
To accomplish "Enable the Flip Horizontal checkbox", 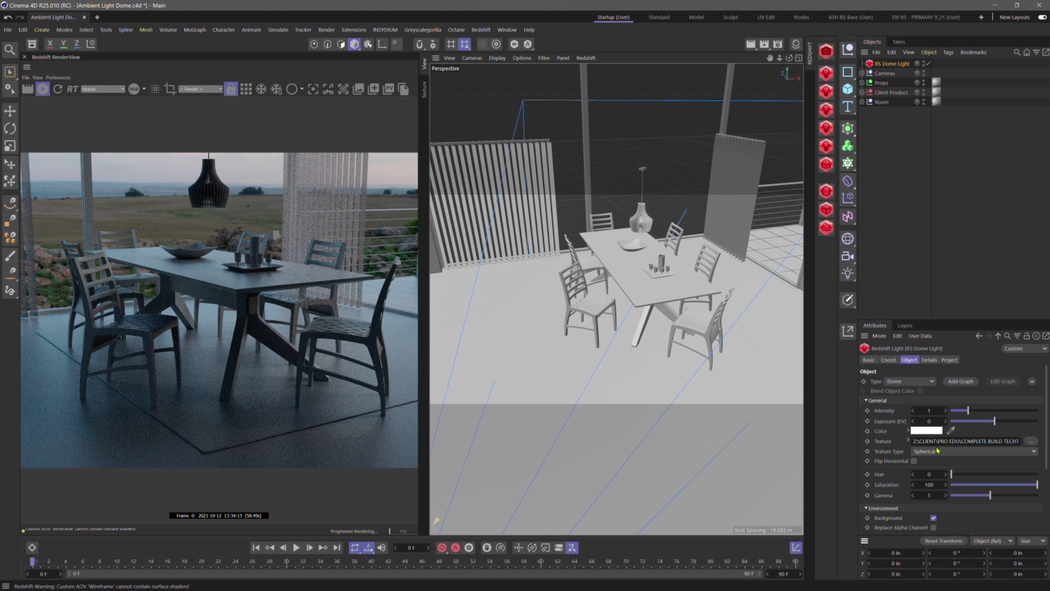I will (914, 462).
